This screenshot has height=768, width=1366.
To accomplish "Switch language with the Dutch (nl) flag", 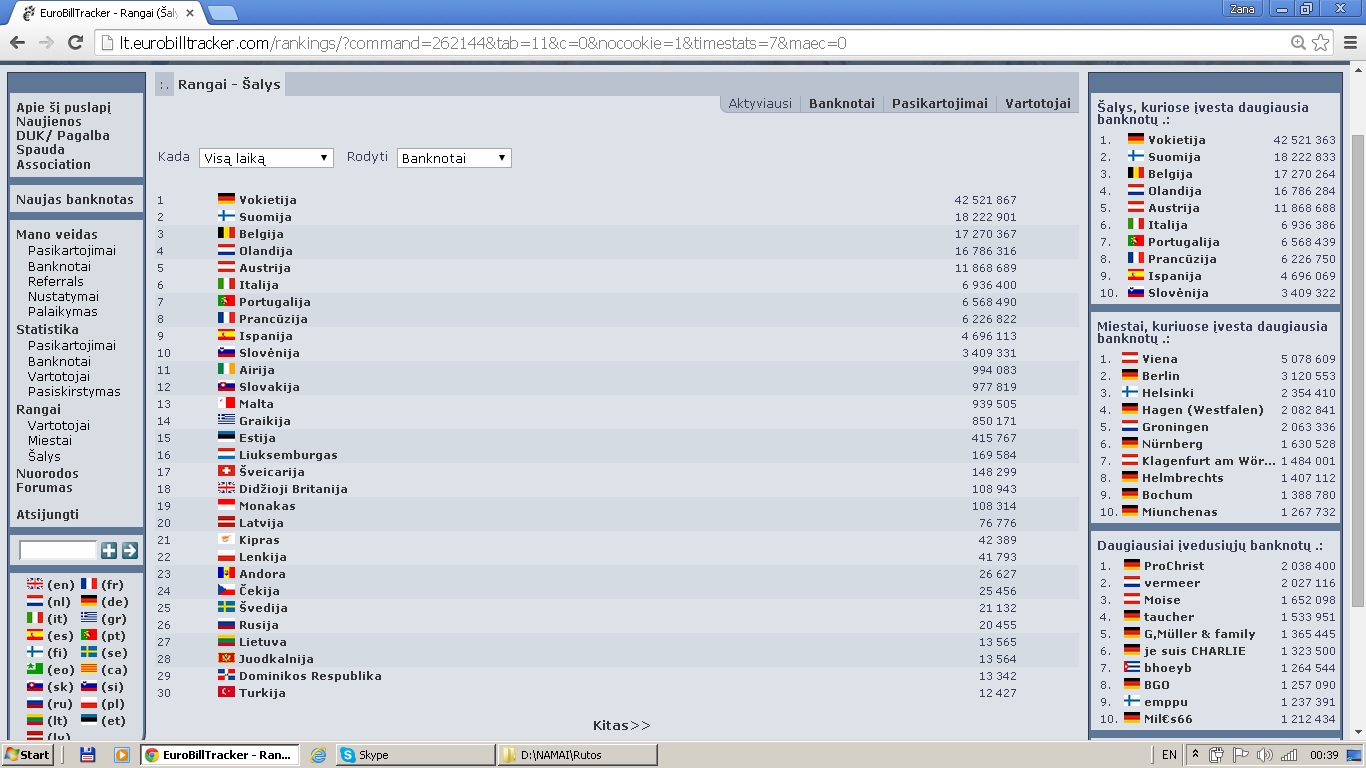I will click(35, 602).
